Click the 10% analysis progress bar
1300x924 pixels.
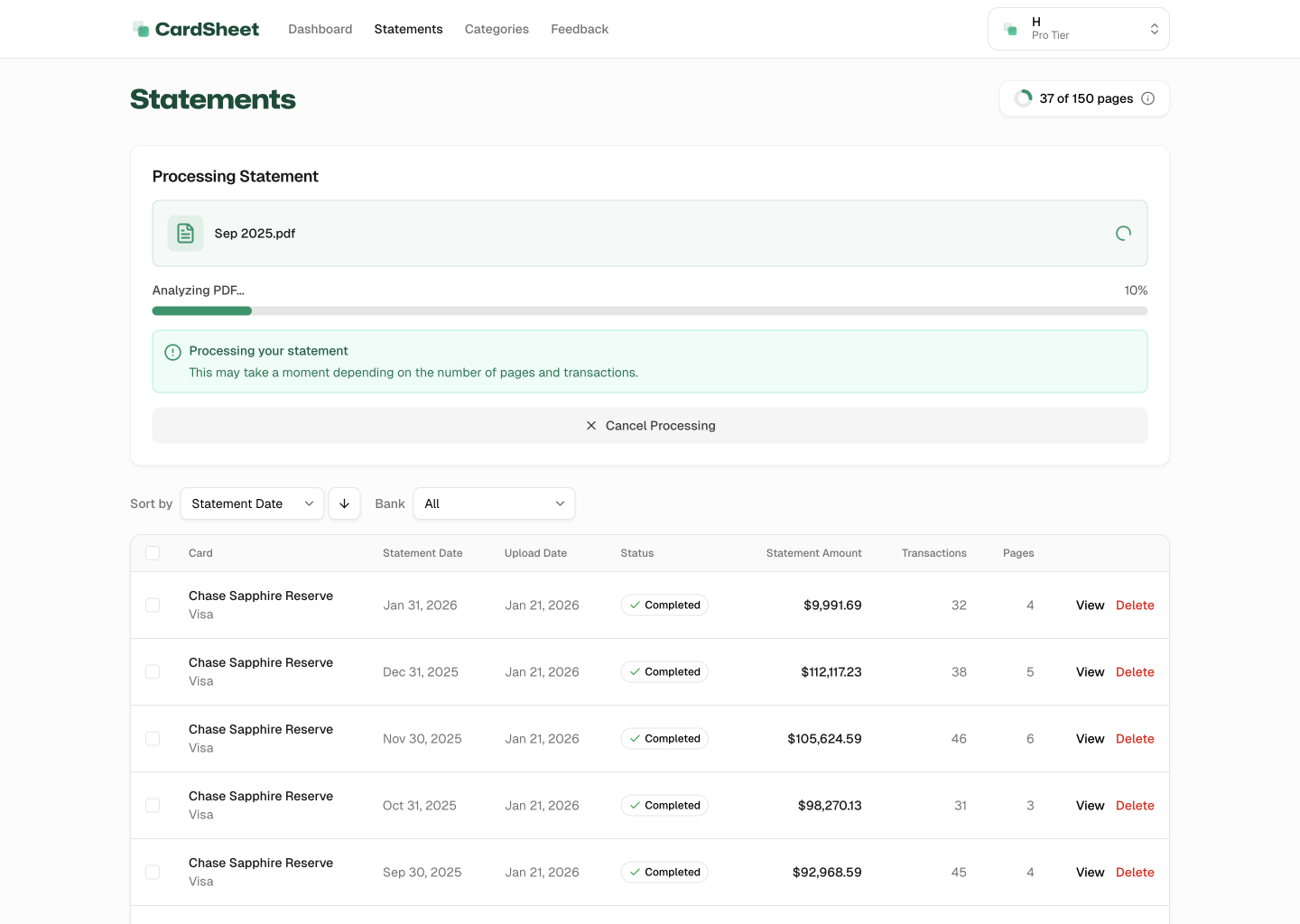tap(650, 310)
